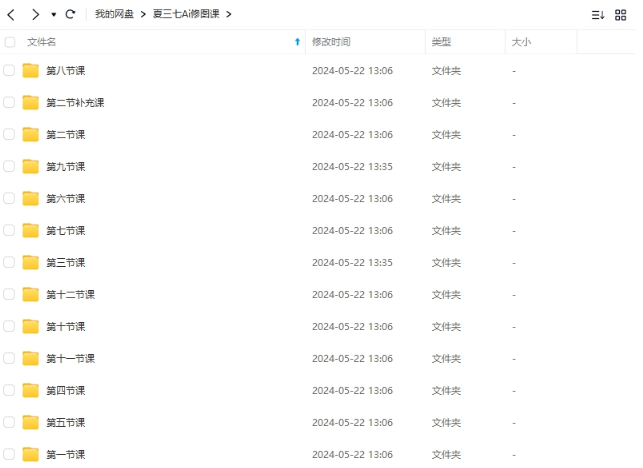Open the folder name 第二节课

point(66,135)
